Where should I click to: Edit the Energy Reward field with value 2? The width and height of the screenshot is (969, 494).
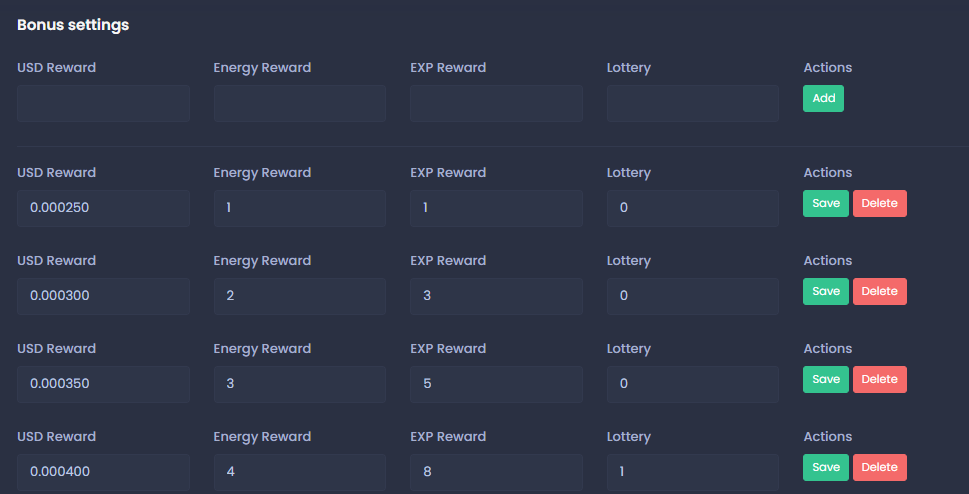click(299, 296)
